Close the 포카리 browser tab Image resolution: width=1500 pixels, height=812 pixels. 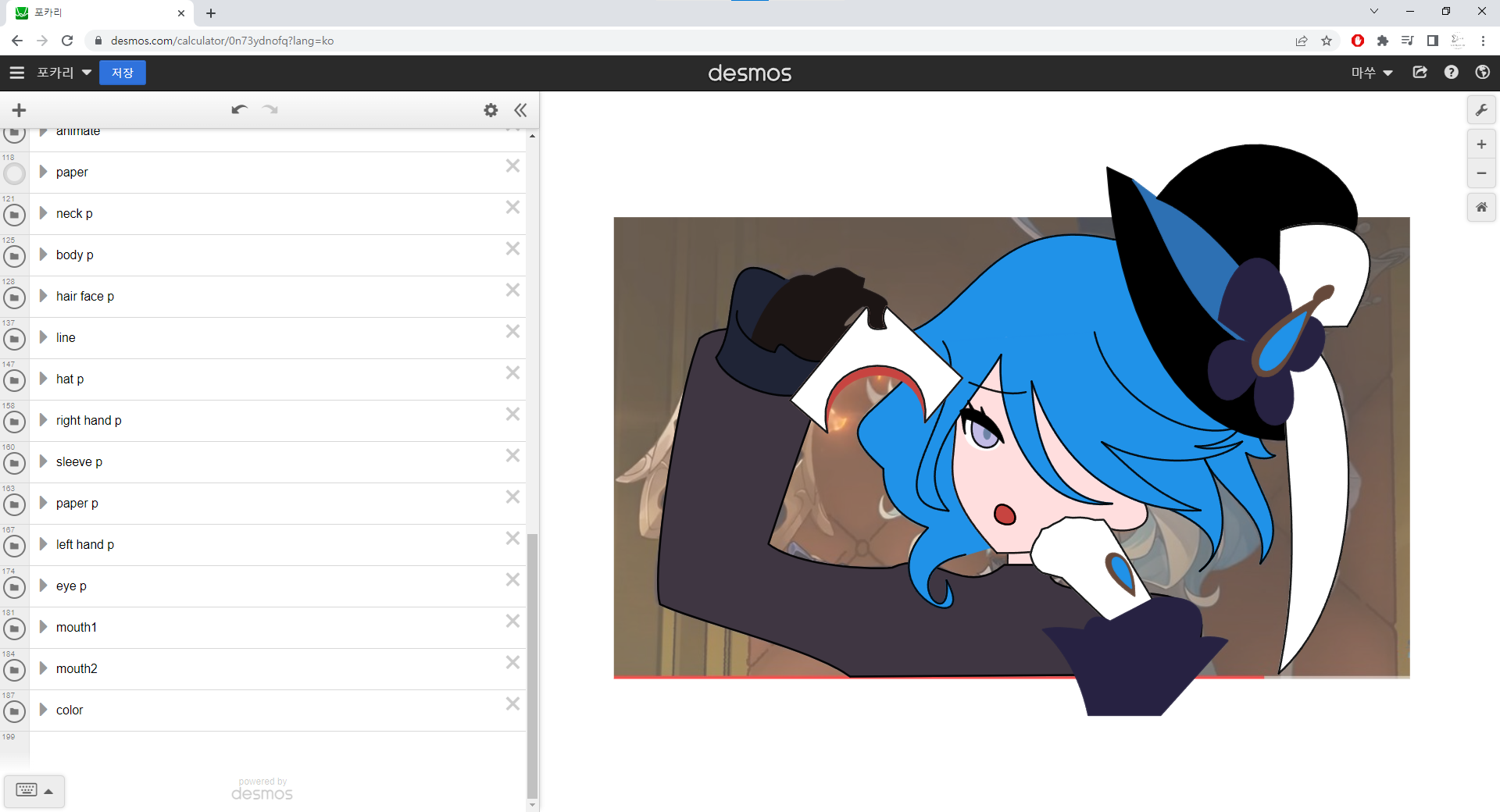coord(181,13)
